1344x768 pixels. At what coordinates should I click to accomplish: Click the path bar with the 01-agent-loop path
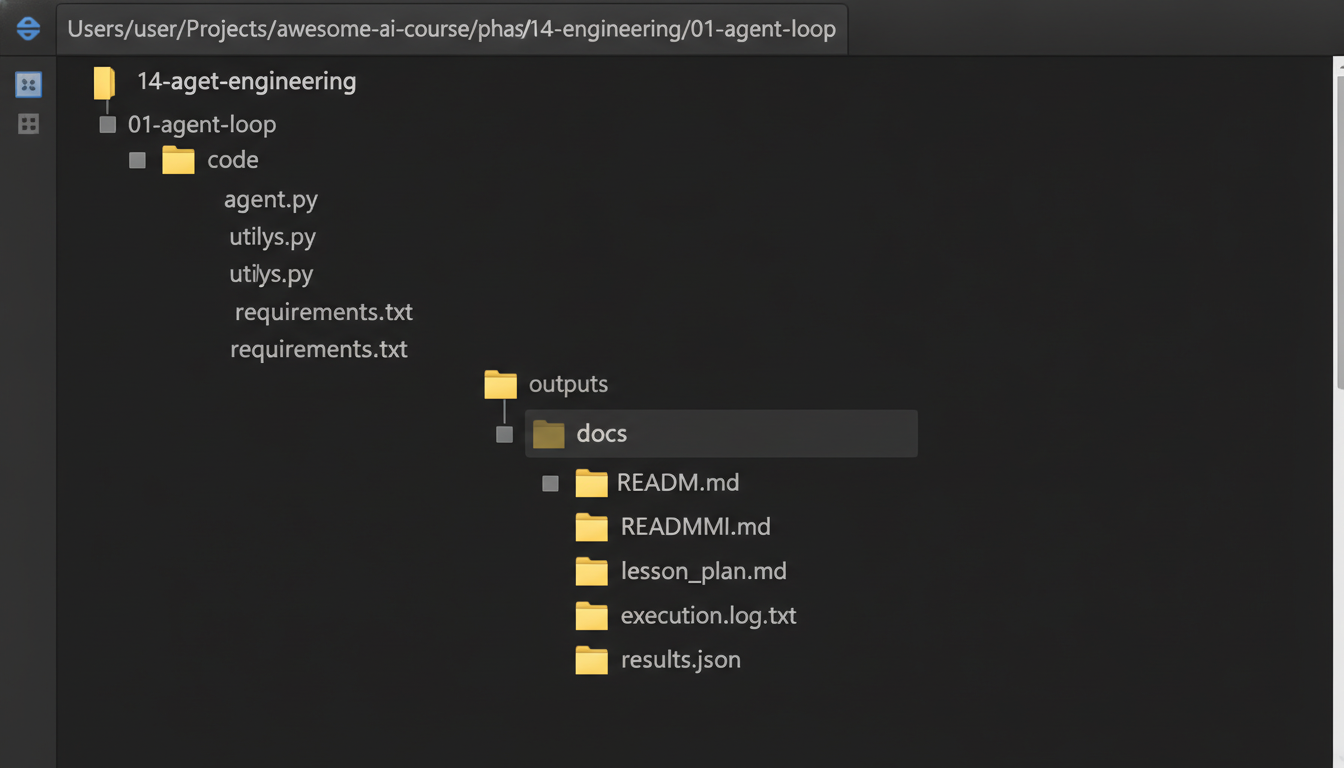point(452,29)
